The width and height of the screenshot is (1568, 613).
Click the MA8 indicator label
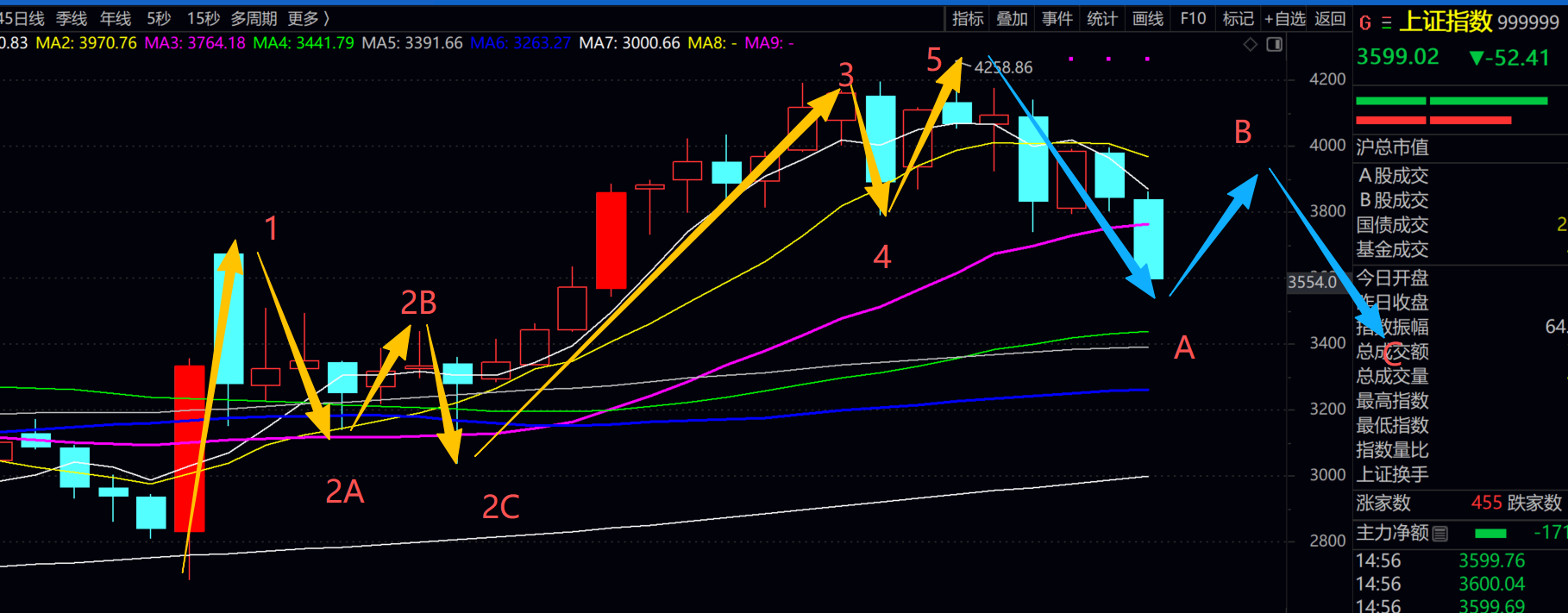pyautogui.click(x=712, y=43)
